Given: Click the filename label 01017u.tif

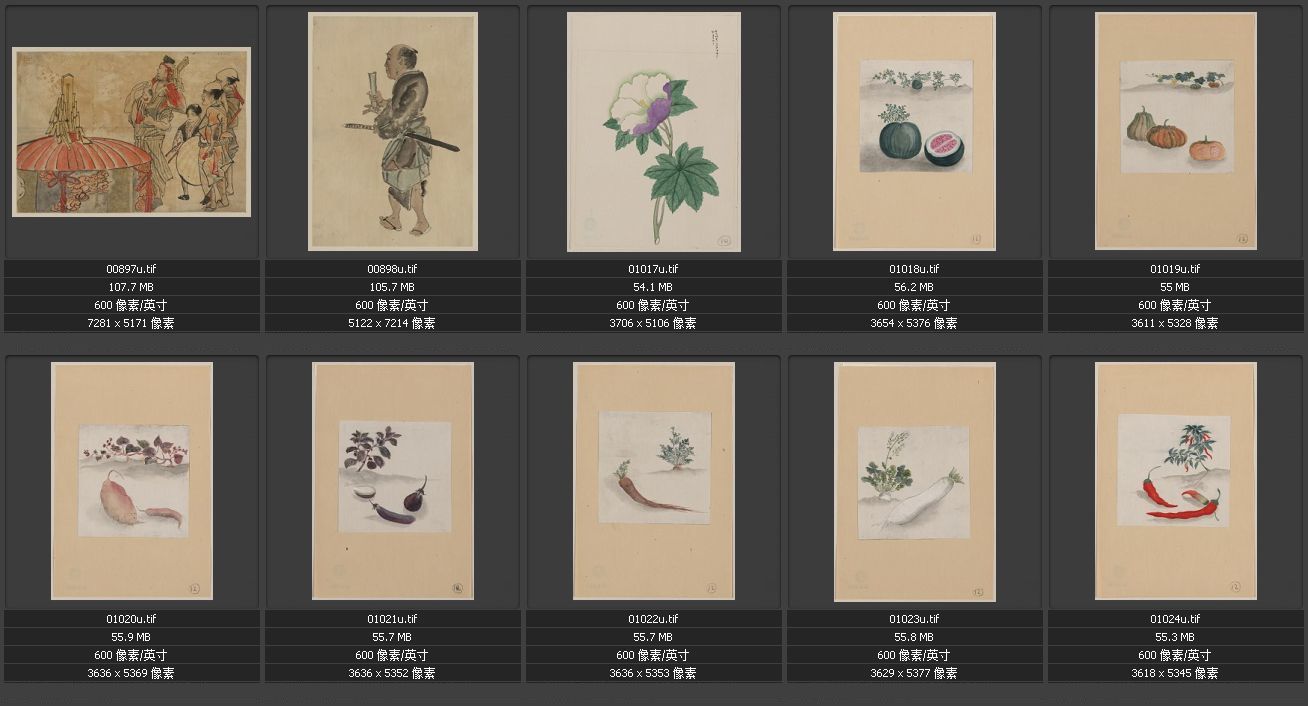Looking at the screenshot, I should (654, 269).
